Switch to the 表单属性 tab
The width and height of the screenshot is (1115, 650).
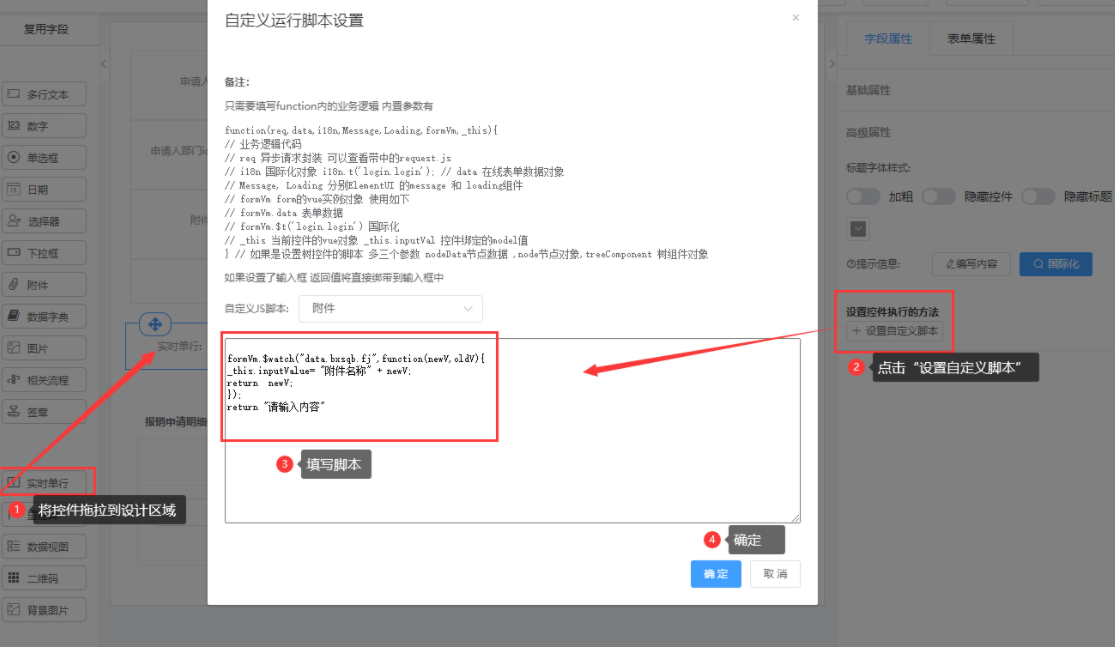pos(971,39)
